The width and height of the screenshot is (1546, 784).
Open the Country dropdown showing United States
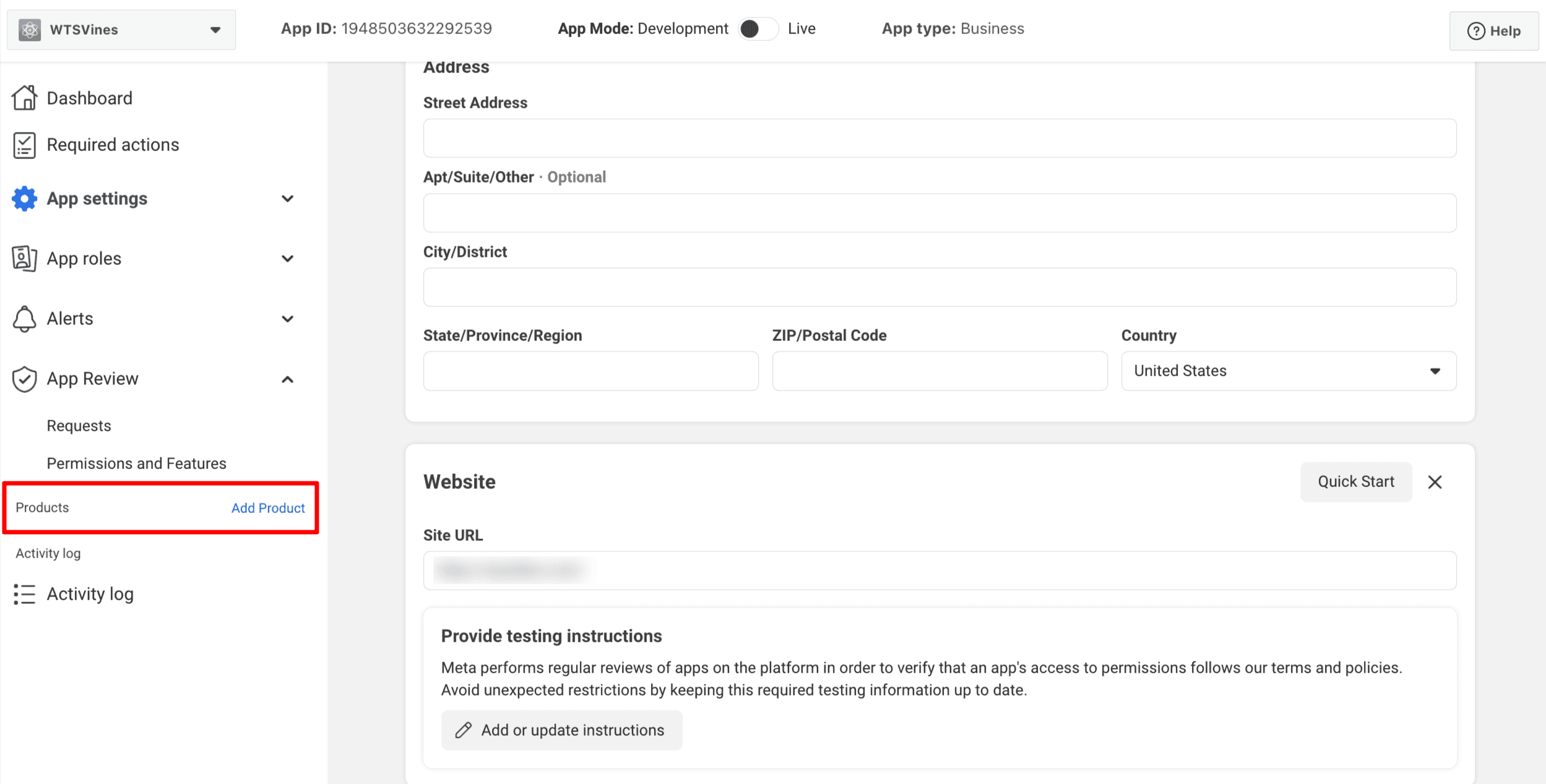1289,371
